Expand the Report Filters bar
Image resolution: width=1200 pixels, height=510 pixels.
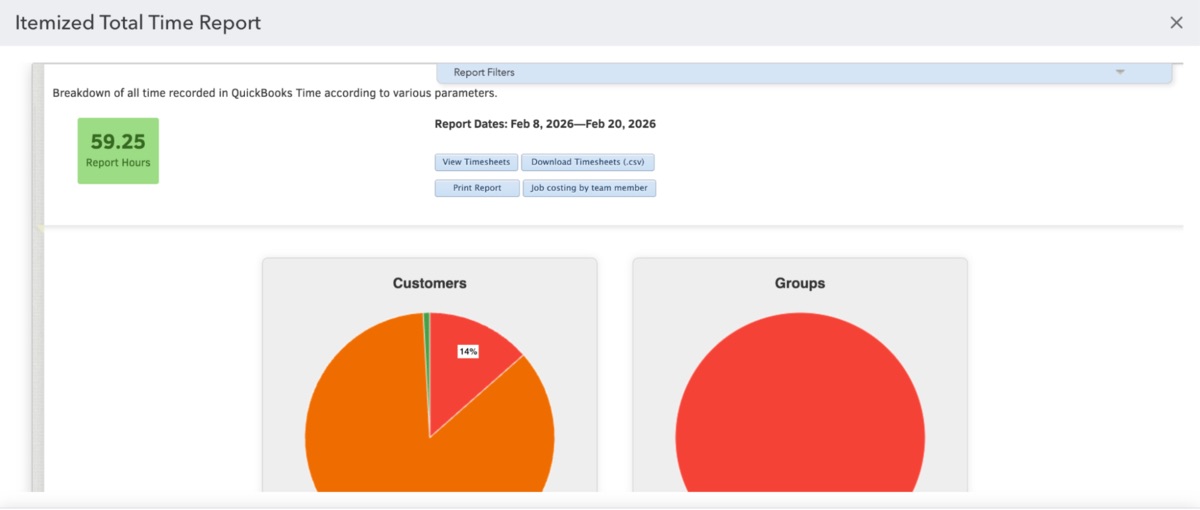804,73
